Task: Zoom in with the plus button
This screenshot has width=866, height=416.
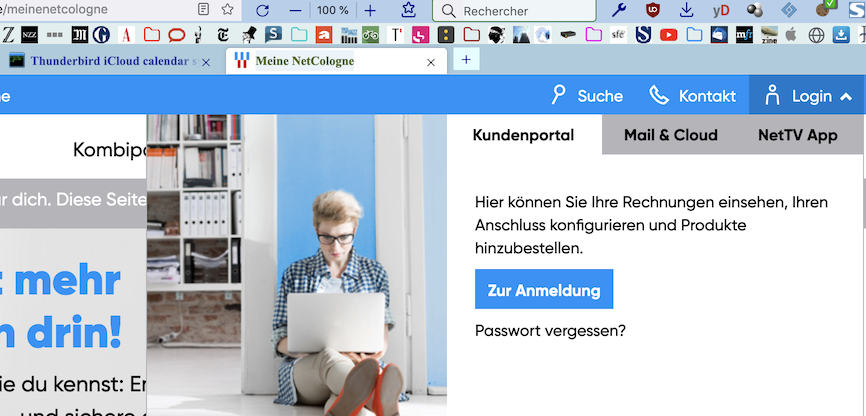Action: point(370,10)
